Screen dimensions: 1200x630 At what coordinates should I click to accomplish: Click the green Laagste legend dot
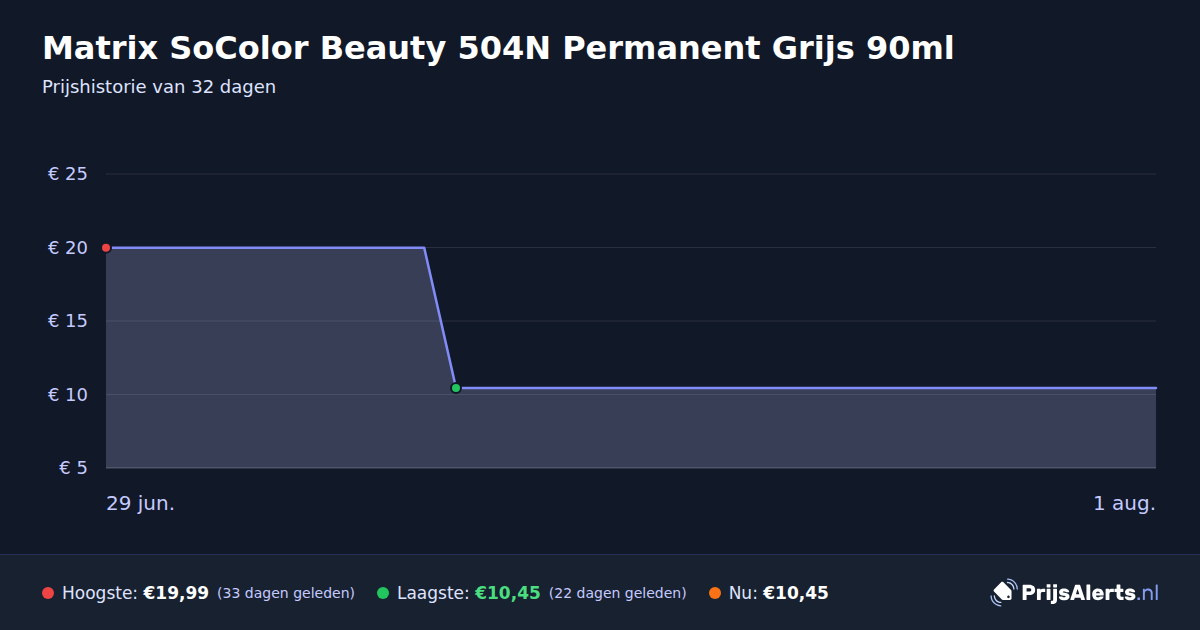point(383,593)
